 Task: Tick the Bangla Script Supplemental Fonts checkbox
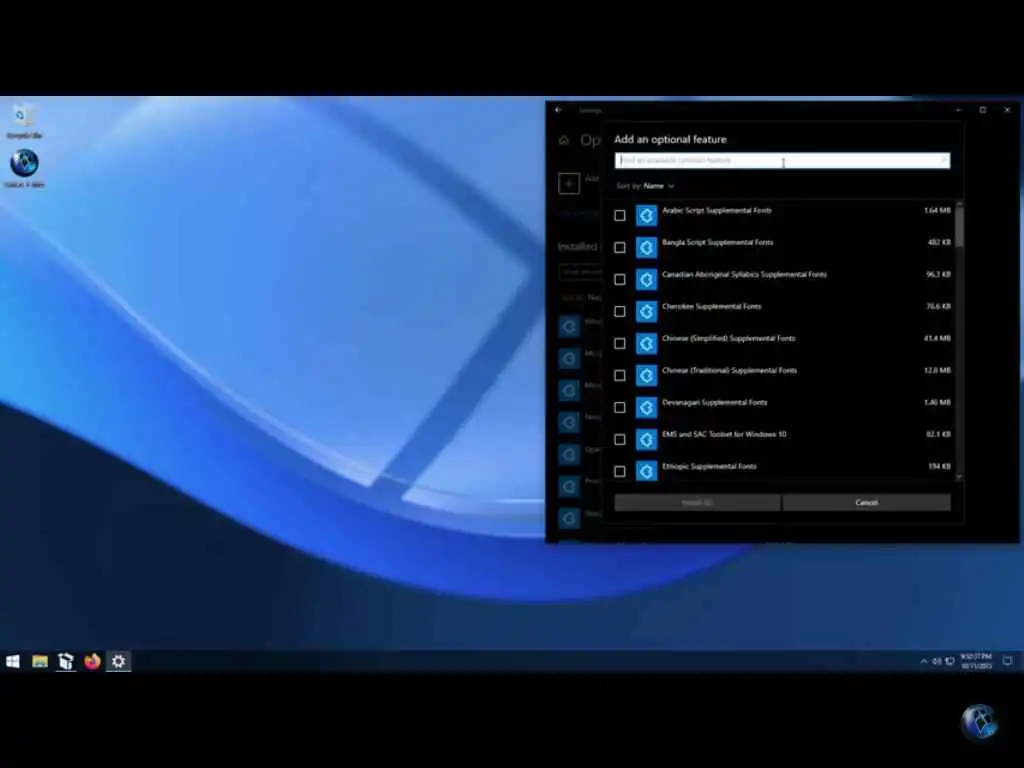pos(620,248)
